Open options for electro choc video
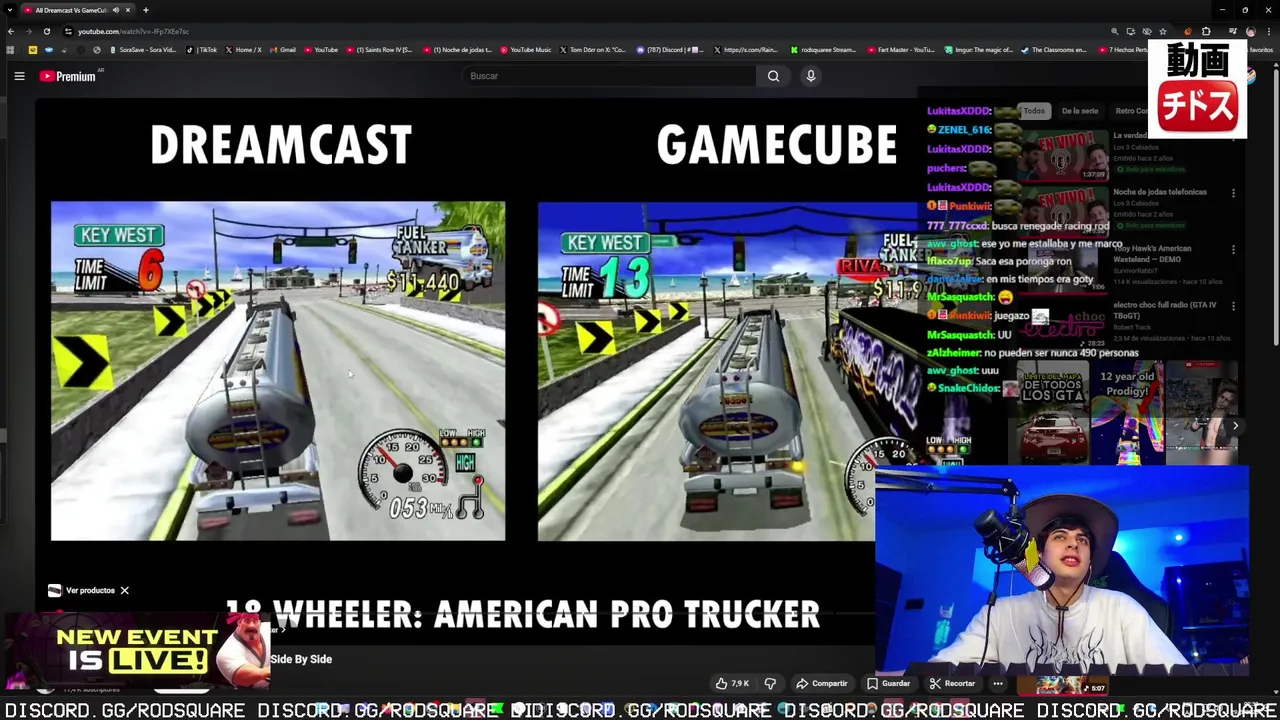The height and width of the screenshot is (720, 1280). point(1233,306)
